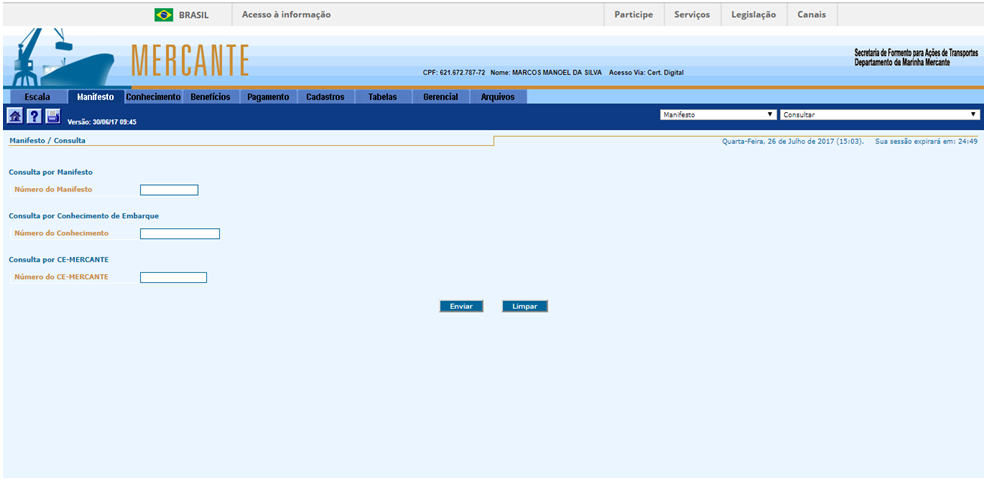Viewport: 987px width, 481px height.
Task: Open the Gerencial tab
Action: coord(441,97)
